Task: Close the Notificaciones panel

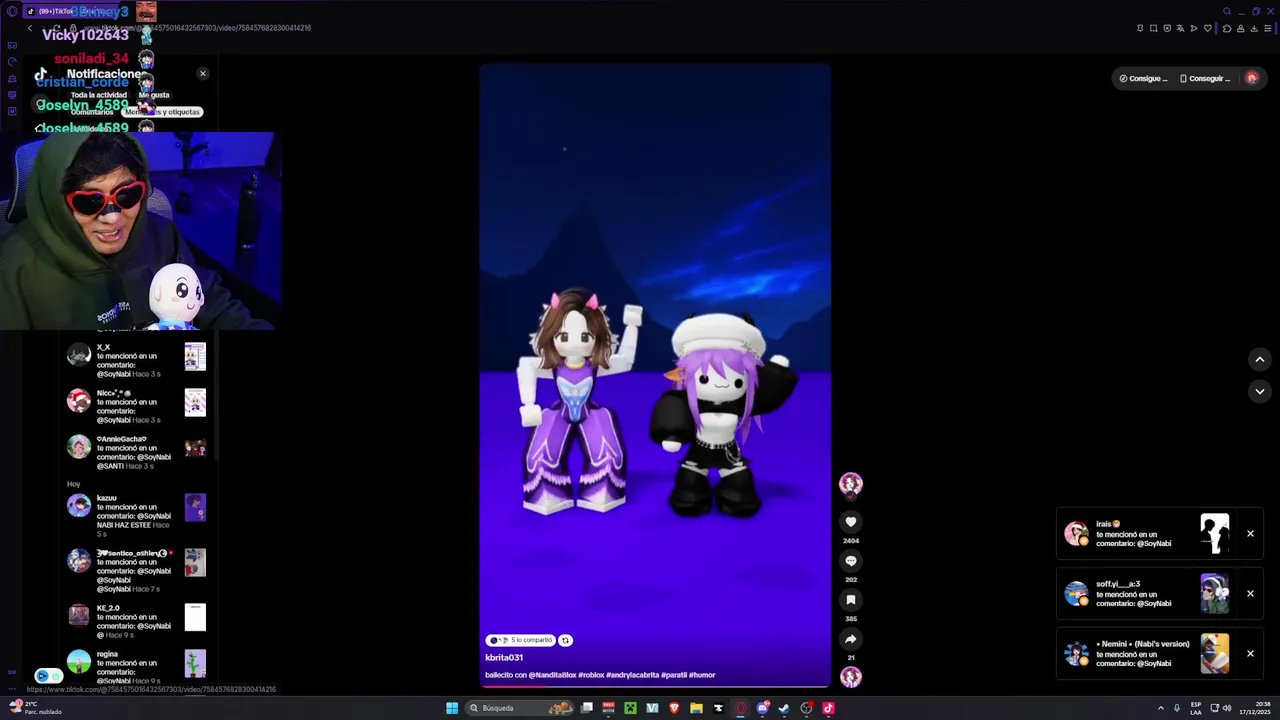Action: coord(203,74)
